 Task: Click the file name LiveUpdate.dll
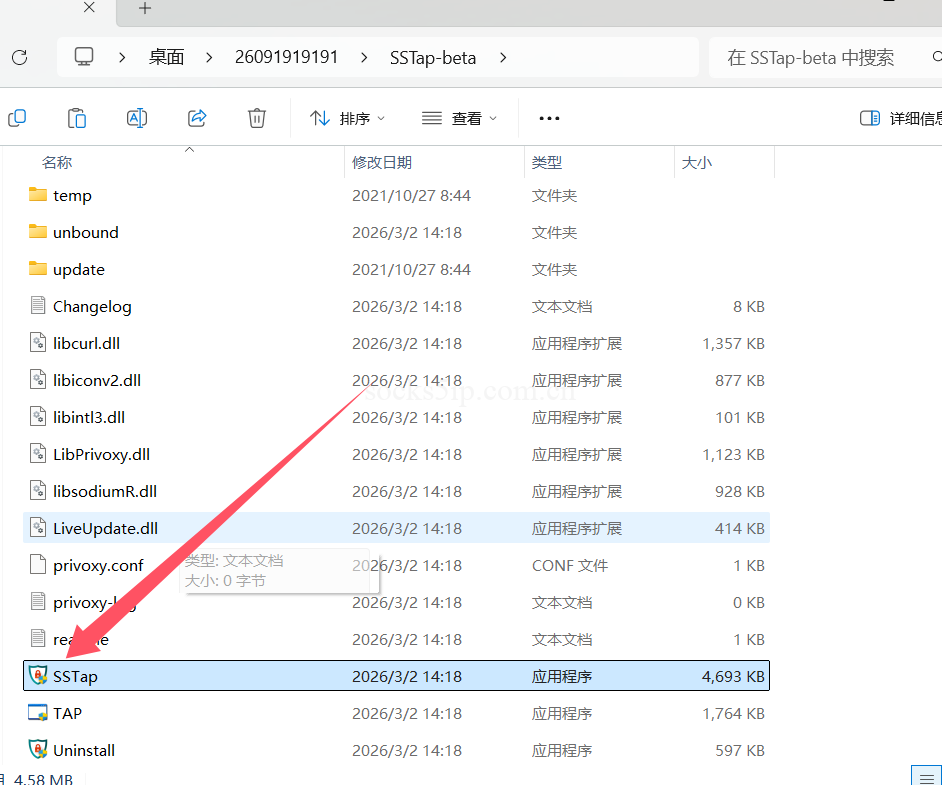pyautogui.click(x=105, y=529)
